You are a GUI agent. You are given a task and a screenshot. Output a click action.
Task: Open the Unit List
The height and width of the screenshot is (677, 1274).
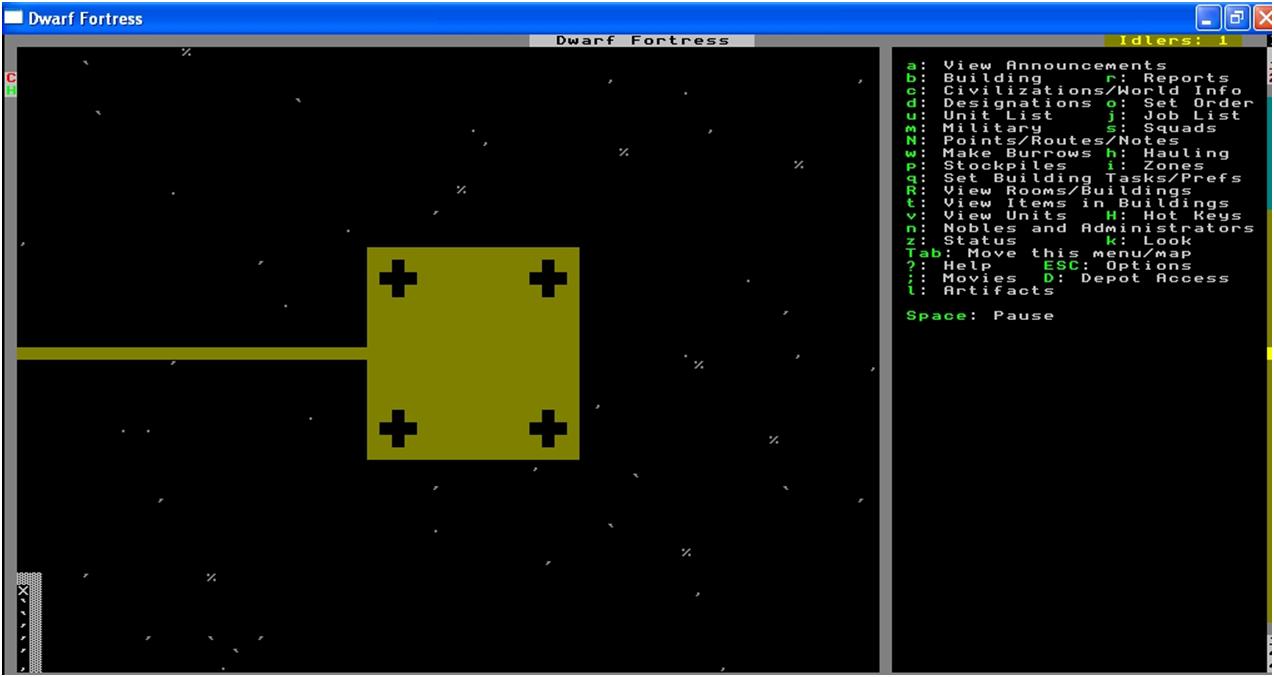[x=980, y=116]
